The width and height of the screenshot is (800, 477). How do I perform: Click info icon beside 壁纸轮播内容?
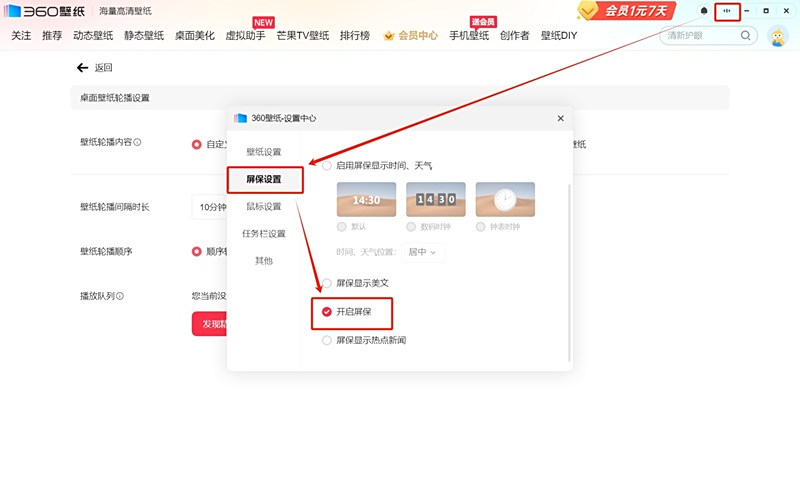pyautogui.click(x=137, y=142)
